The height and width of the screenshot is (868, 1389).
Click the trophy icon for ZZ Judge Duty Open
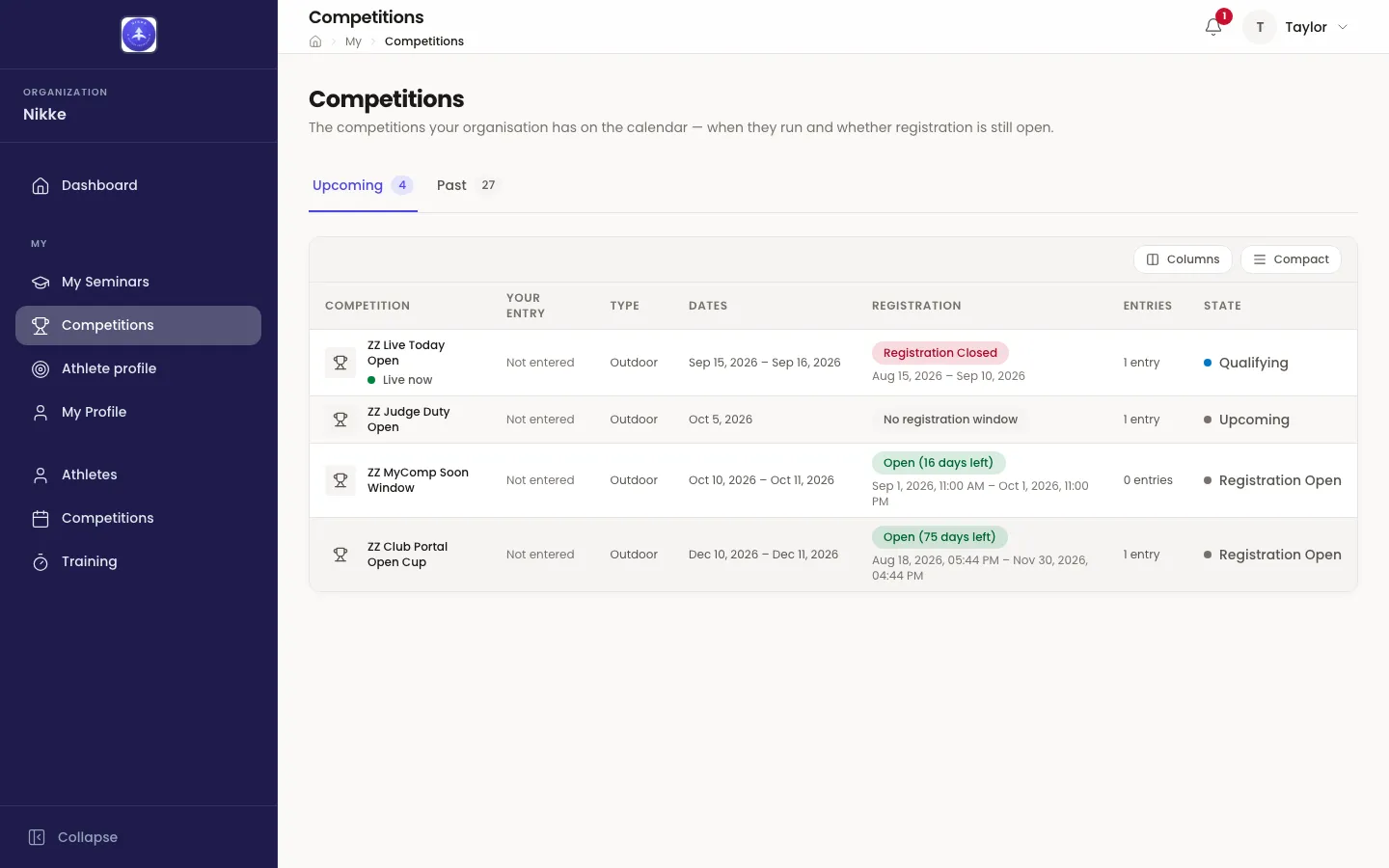tap(340, 420)
